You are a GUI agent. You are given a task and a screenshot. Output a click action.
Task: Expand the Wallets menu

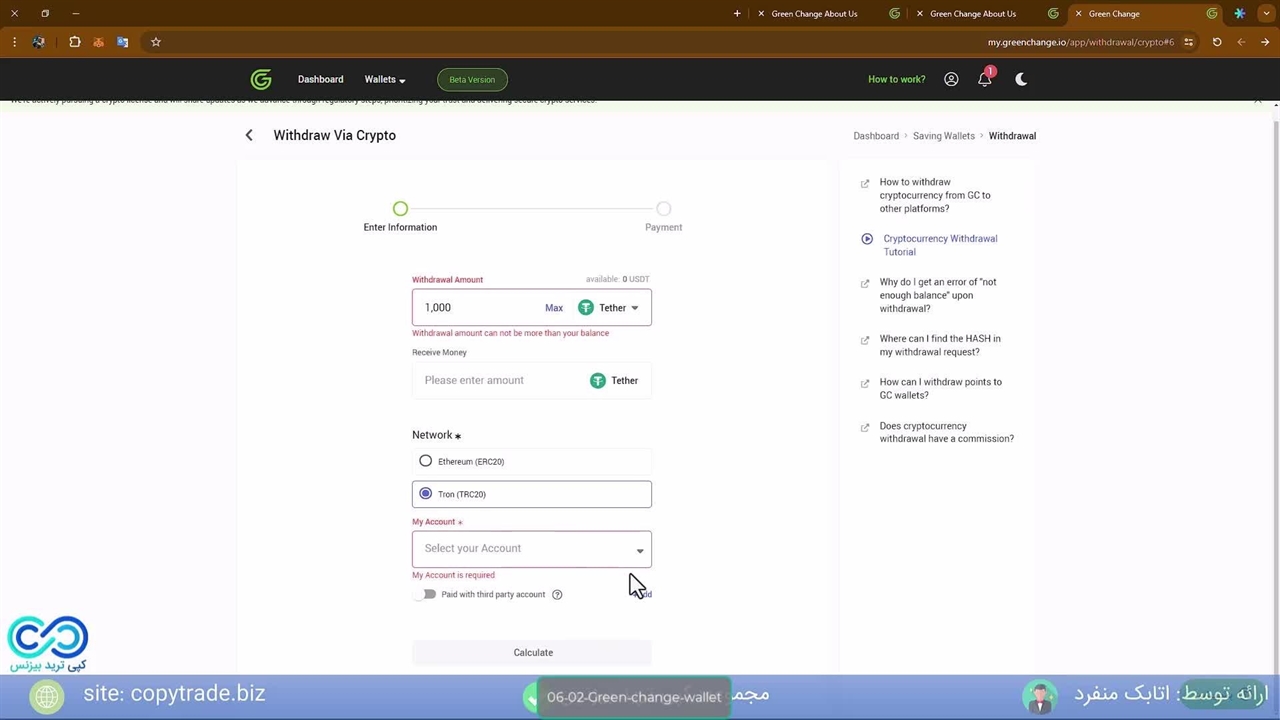384,80
